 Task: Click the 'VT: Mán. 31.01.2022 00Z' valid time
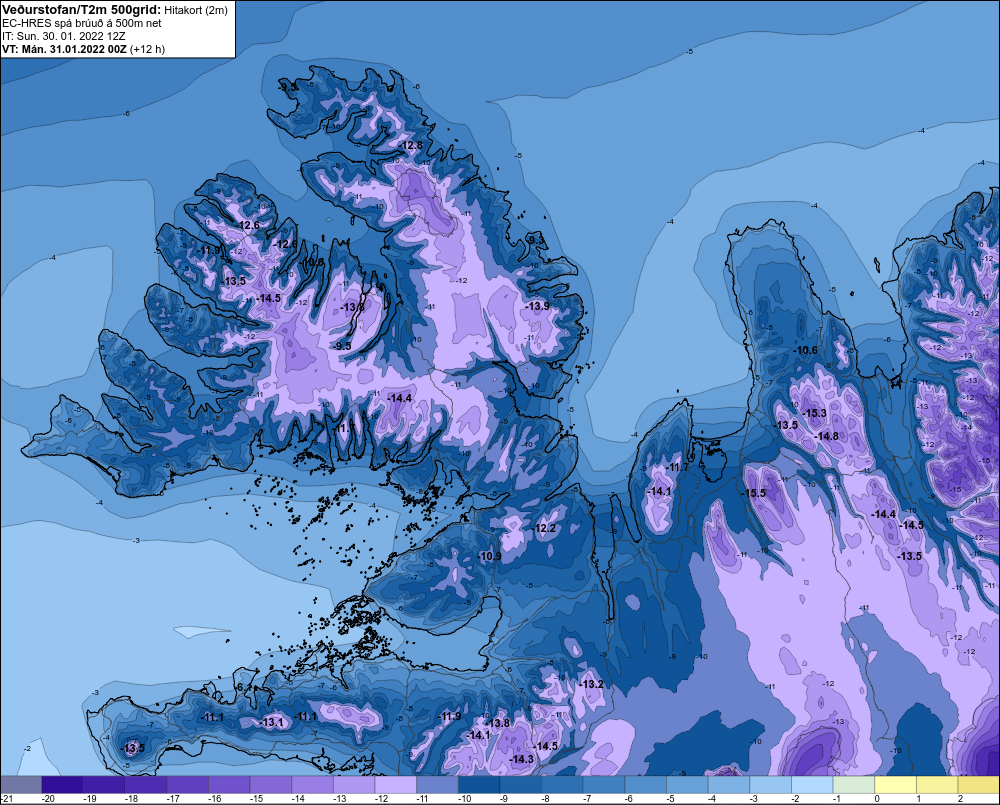(64, 49)
